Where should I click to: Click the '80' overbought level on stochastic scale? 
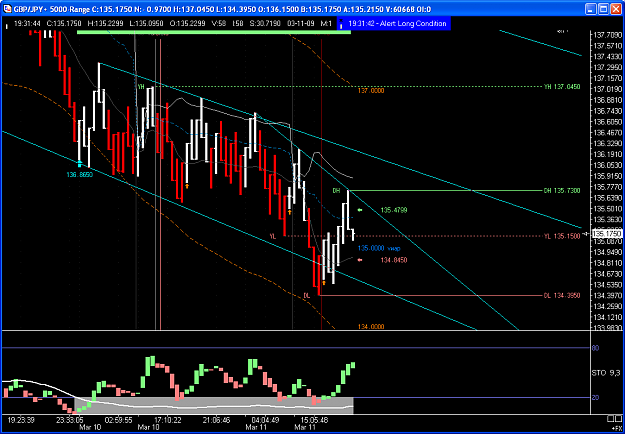(595, 348)
